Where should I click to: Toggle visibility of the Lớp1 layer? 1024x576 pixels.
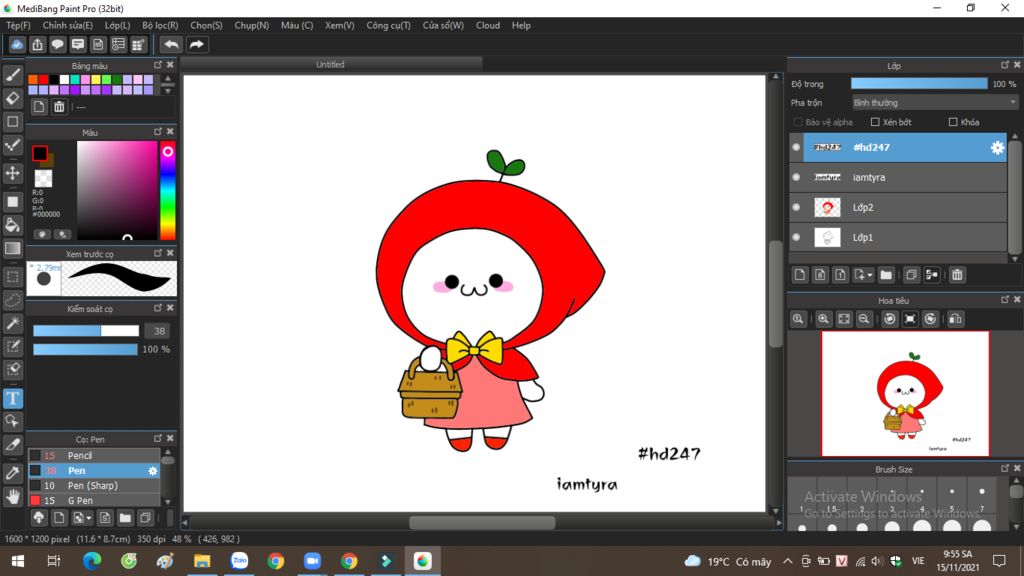[x=796, y=238]
